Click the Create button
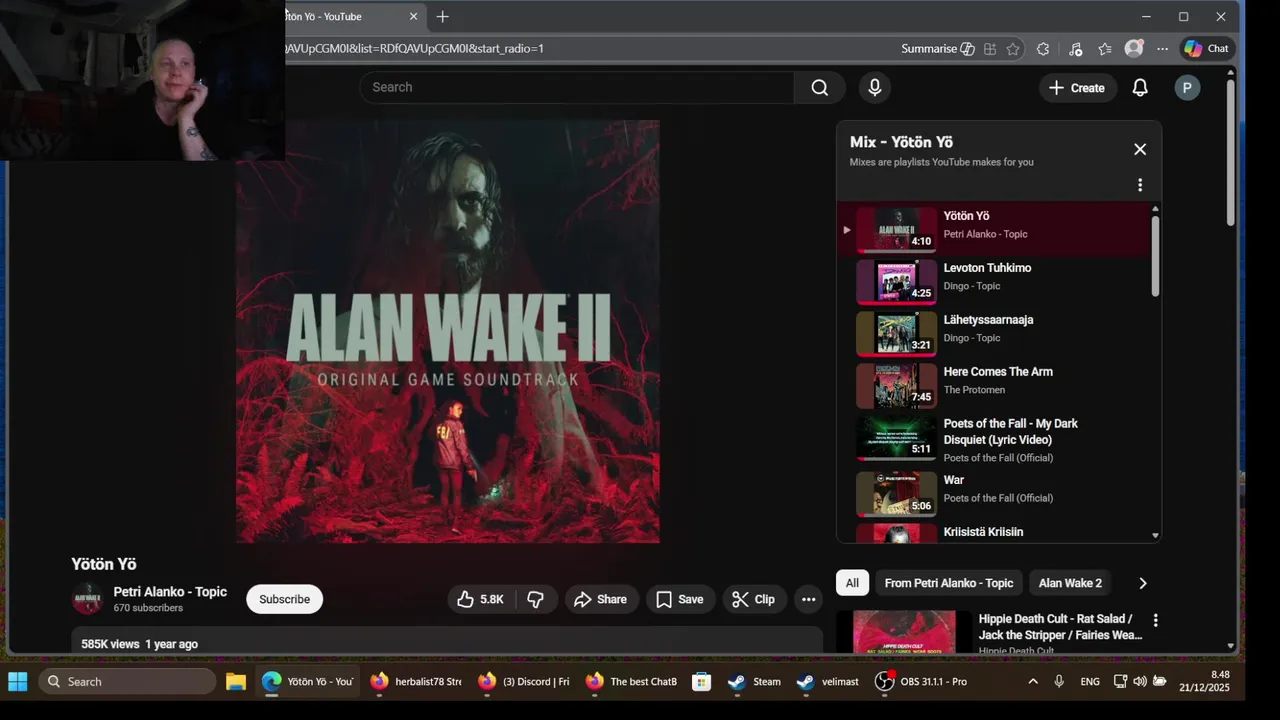1280x720 pixels. point(1076,88)
